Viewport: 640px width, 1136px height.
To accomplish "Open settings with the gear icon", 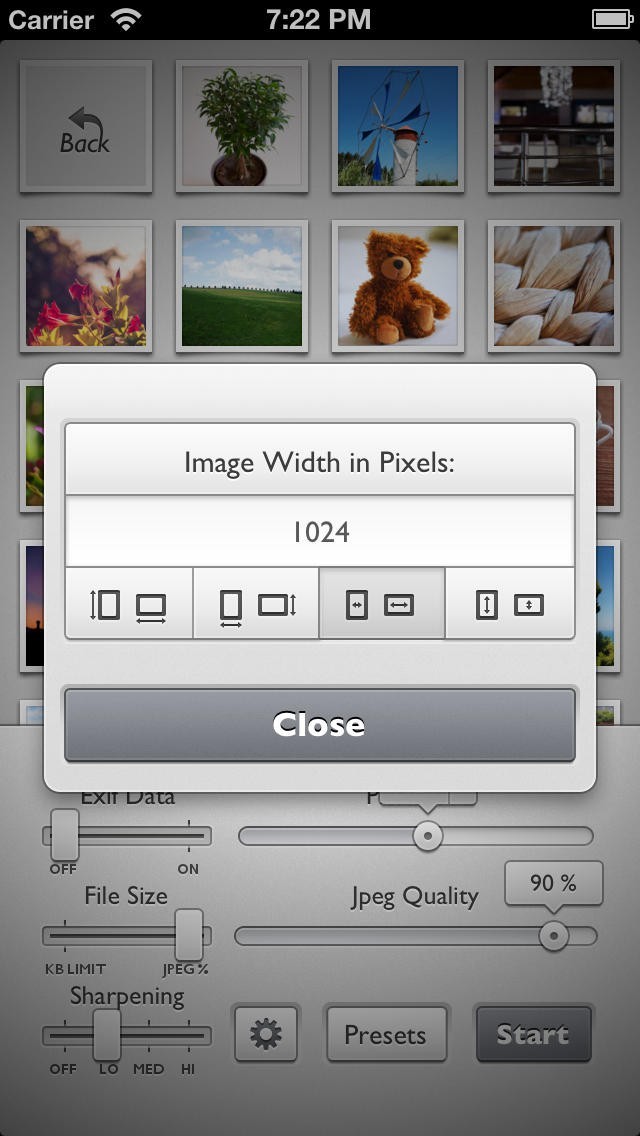I will click(266, 1034).
